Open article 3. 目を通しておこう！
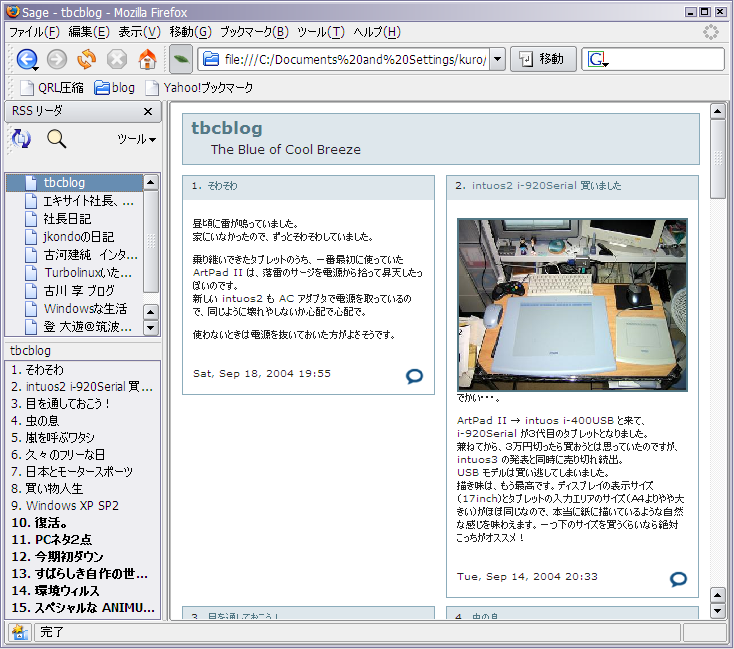The image size is (734, 649). point(82,404)
